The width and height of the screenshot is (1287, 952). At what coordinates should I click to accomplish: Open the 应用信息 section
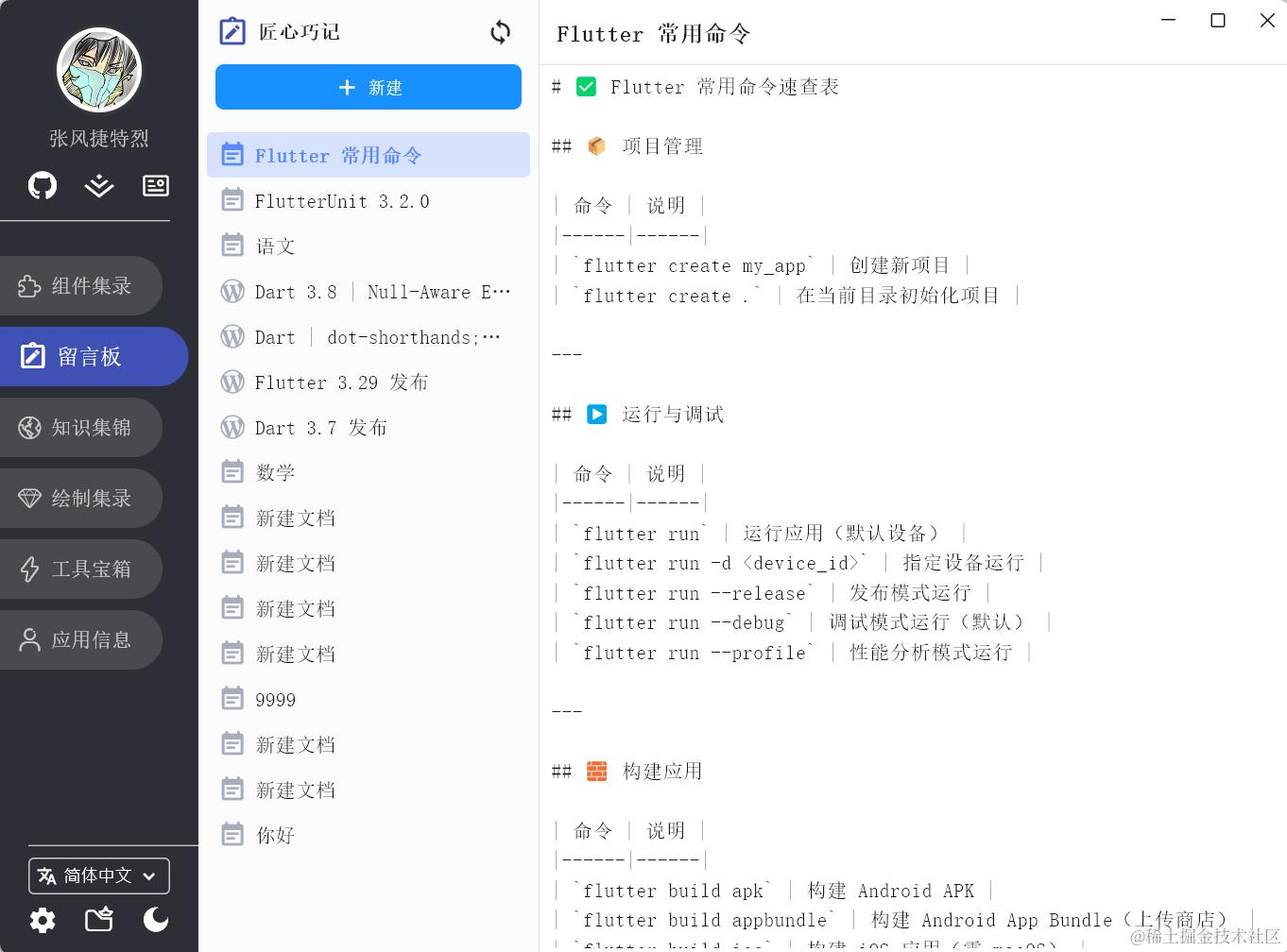(x=81, y=639)
